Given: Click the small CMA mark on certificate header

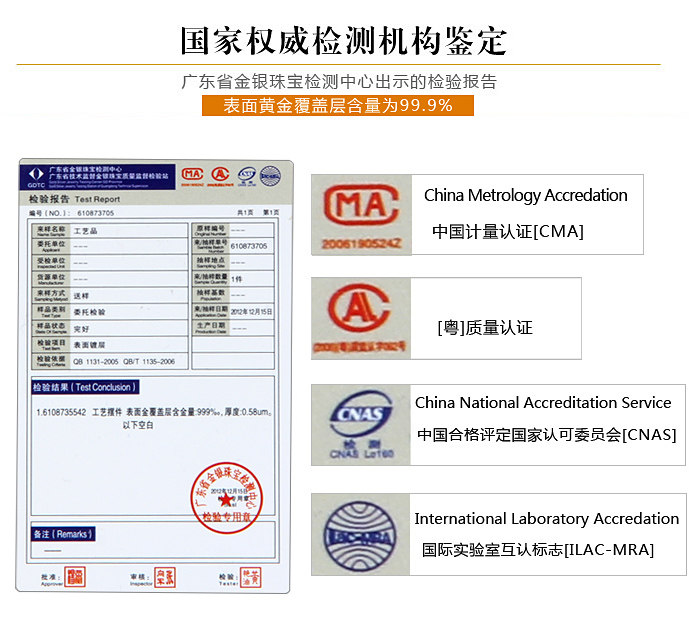Looking at the screenshot, I should click(190, 176).
